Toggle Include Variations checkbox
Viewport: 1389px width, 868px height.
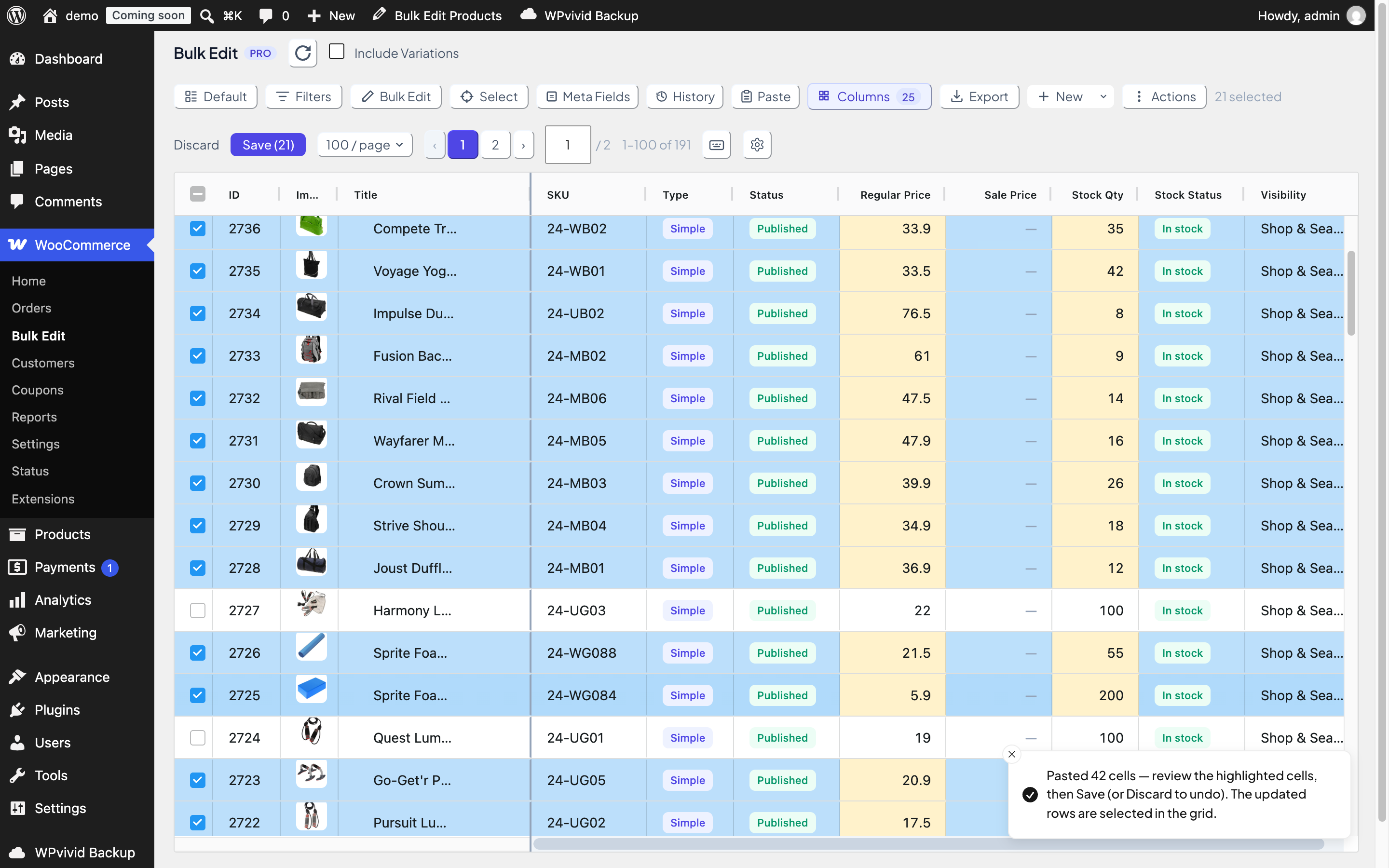(x=336, y=52)
